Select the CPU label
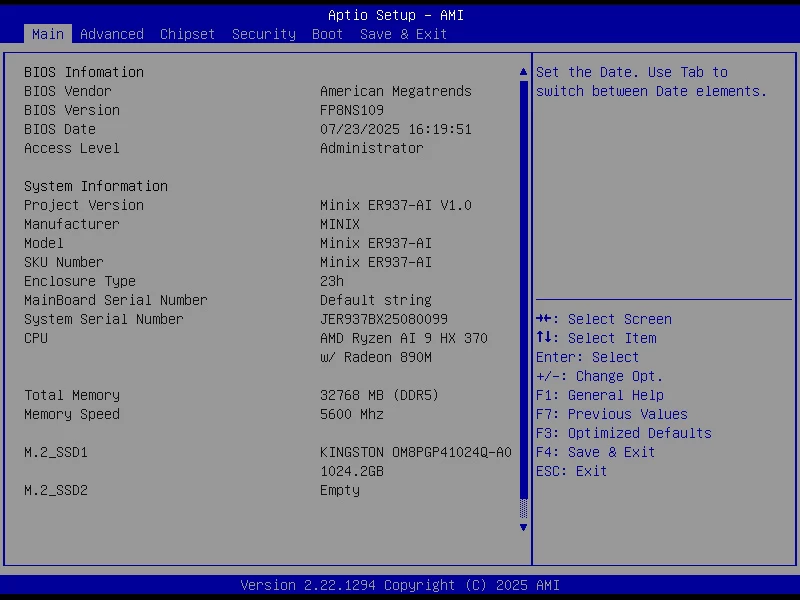This screenshot has height=600, width=800. coord(36,338)
